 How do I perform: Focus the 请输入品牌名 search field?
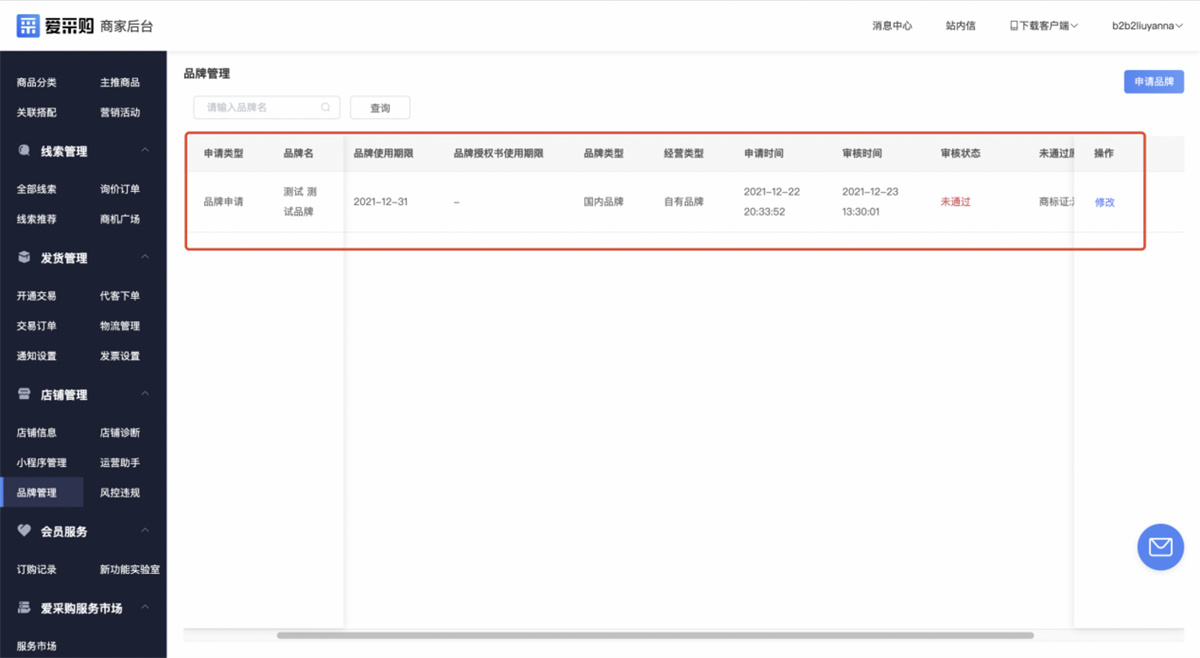point(267,107)
